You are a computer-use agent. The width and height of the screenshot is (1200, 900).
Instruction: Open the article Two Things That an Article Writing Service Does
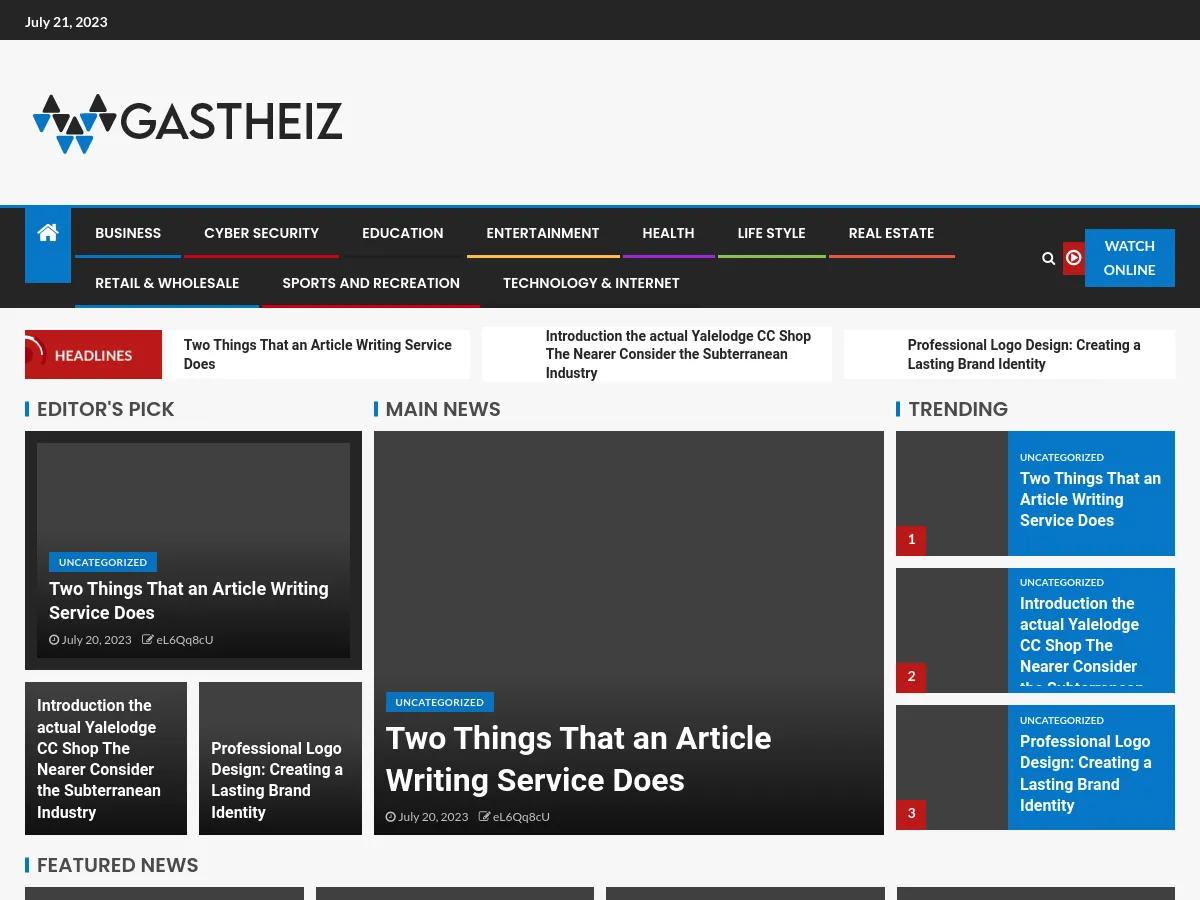point(578,759)
